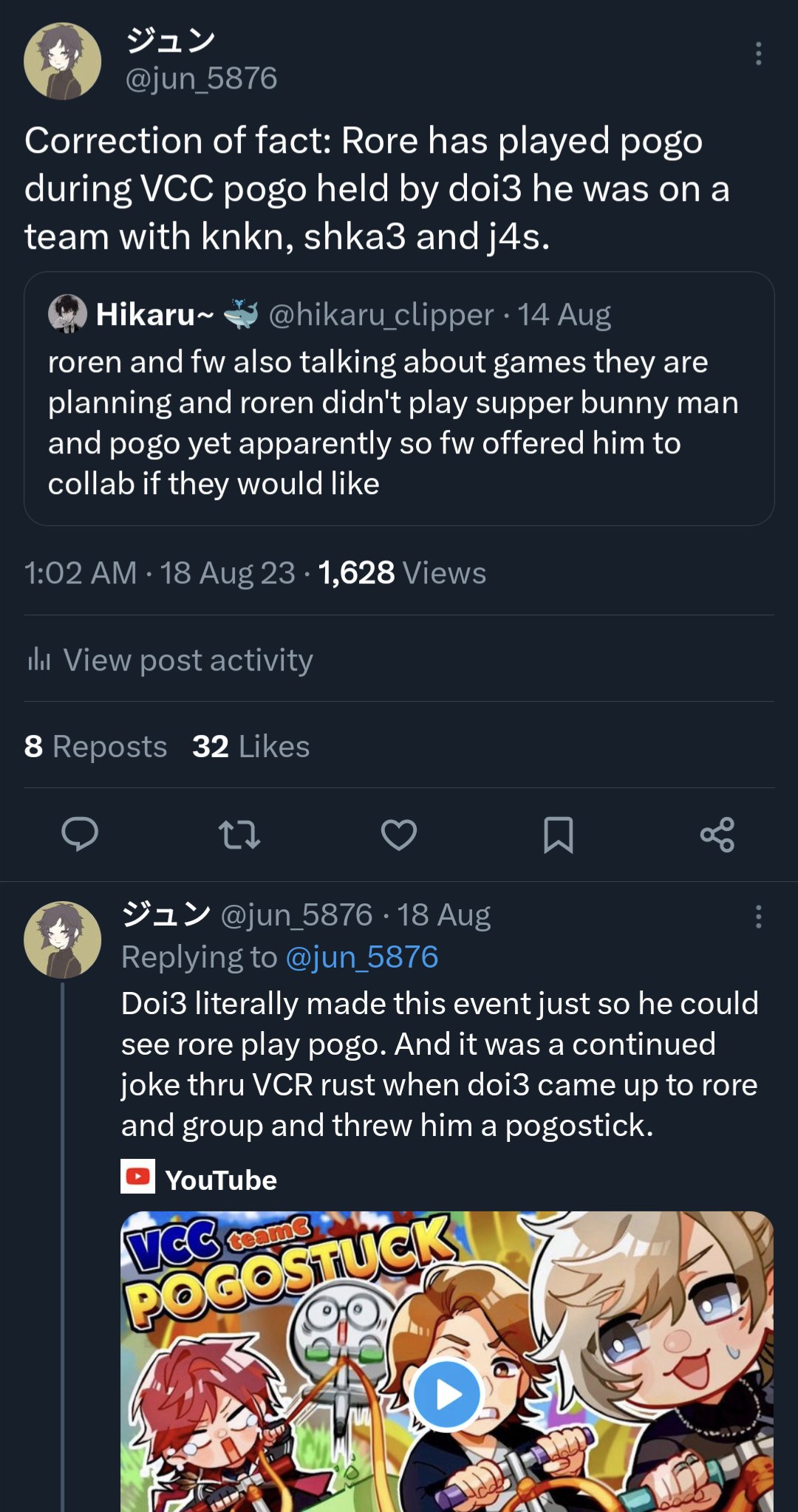Tap the reply speech bubble icon

click(x=80, y=835)
